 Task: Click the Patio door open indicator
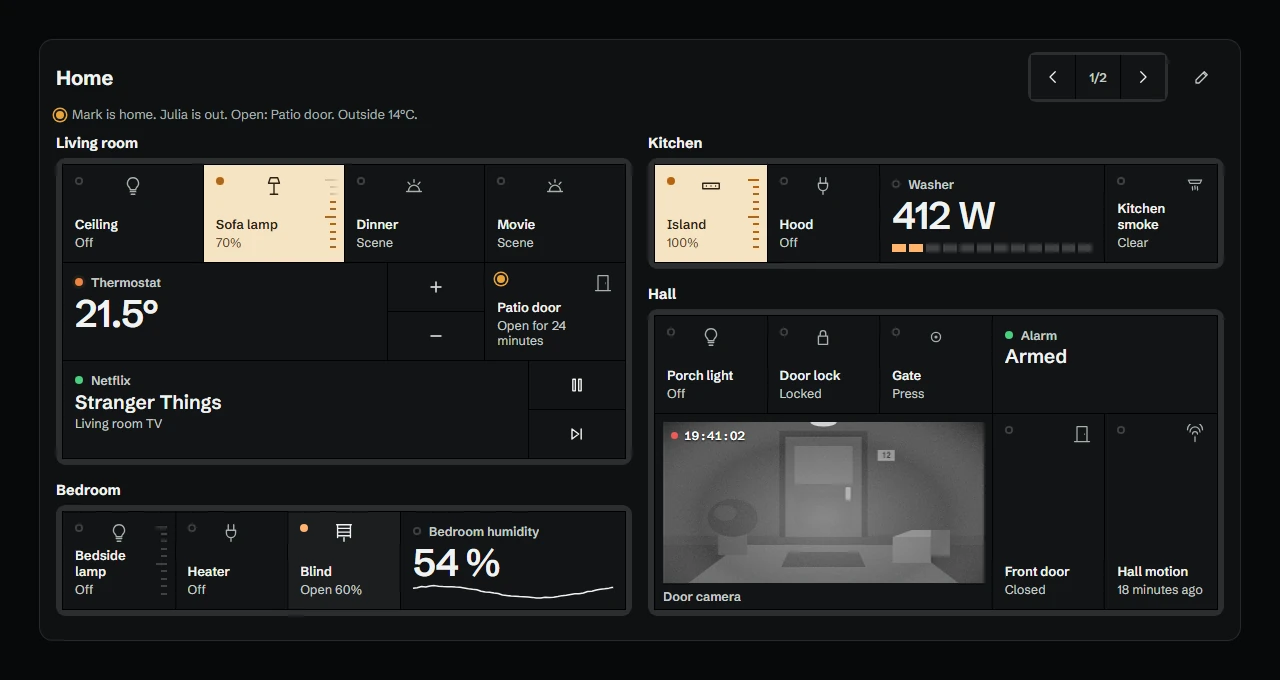[x=501, y=279]
